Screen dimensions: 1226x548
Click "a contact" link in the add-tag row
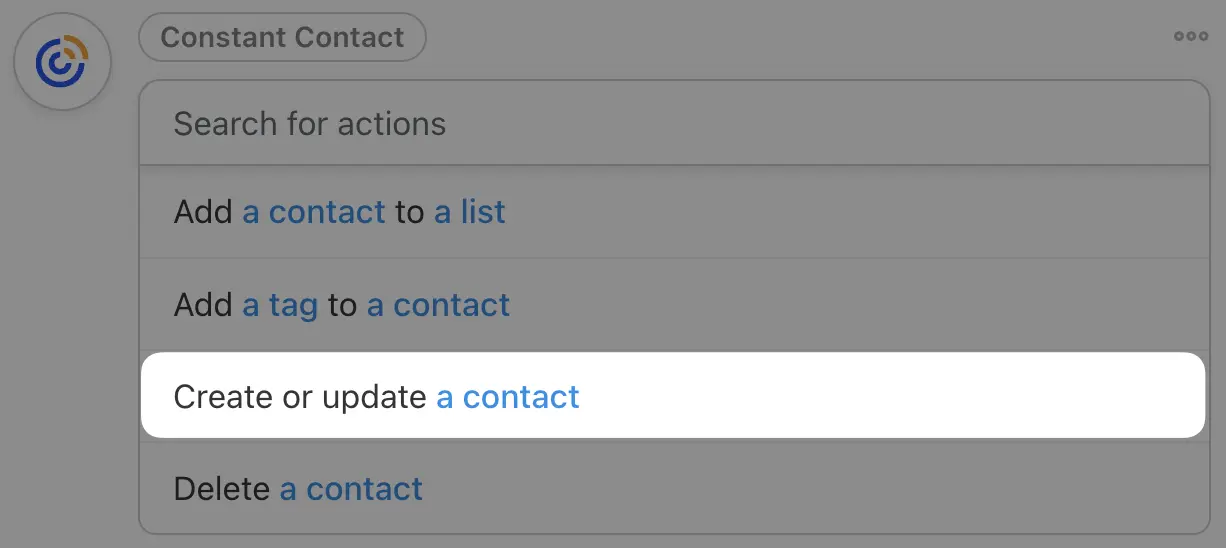coord(438,305)
